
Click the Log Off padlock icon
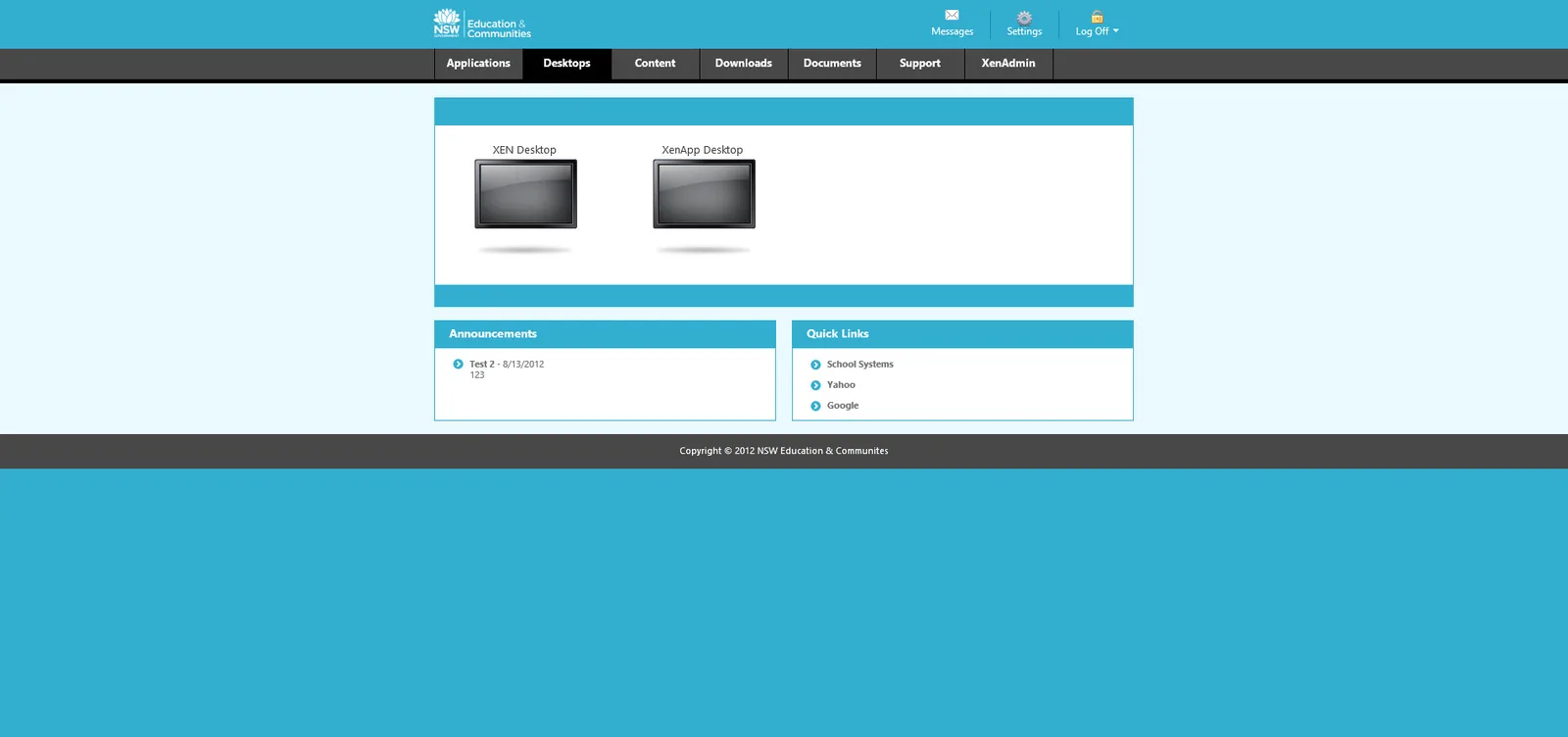pyautogui.click(x=1097, y=17)
